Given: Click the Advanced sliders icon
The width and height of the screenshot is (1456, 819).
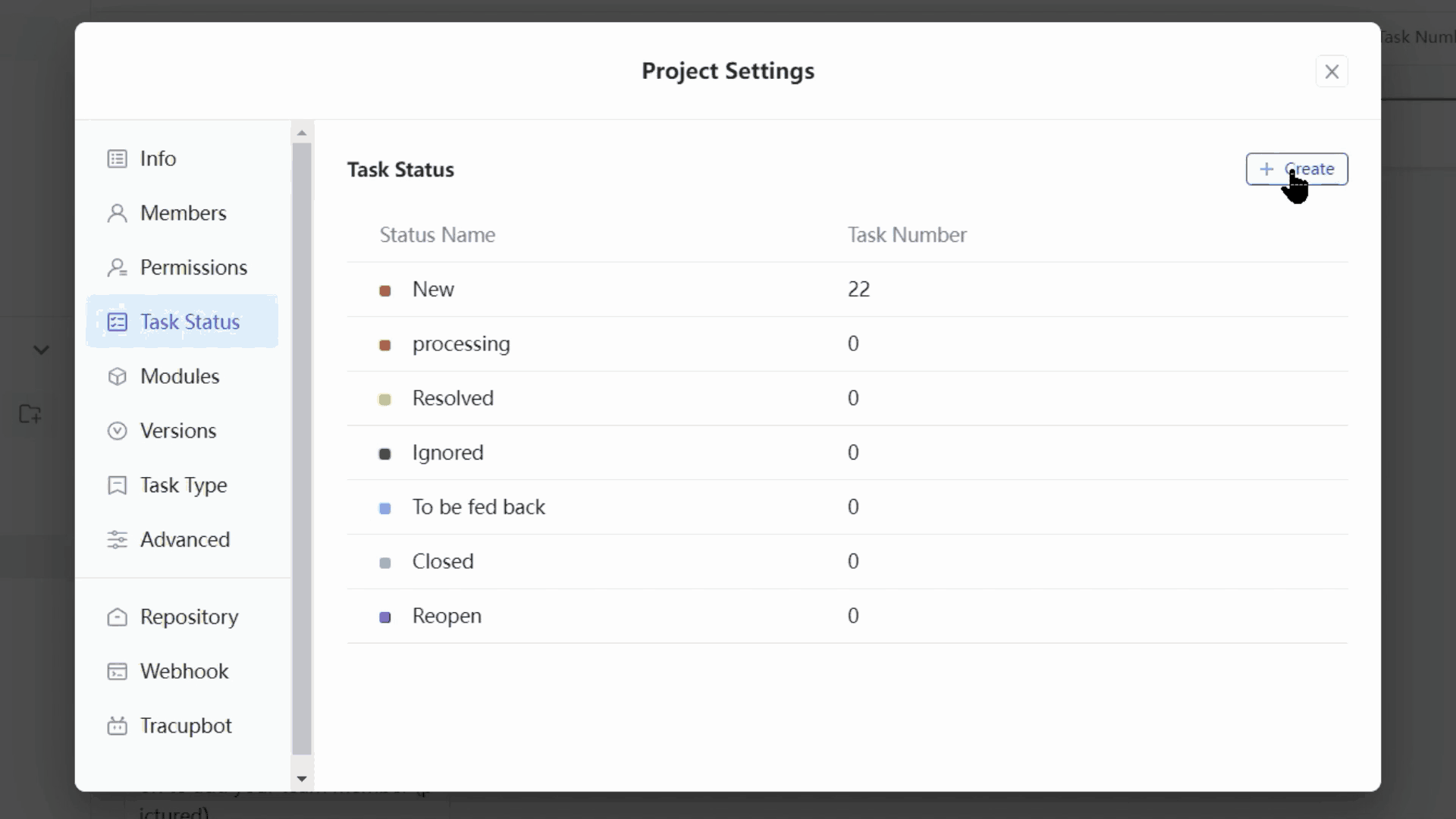Looking at the screenshot, I should (118, 540).
